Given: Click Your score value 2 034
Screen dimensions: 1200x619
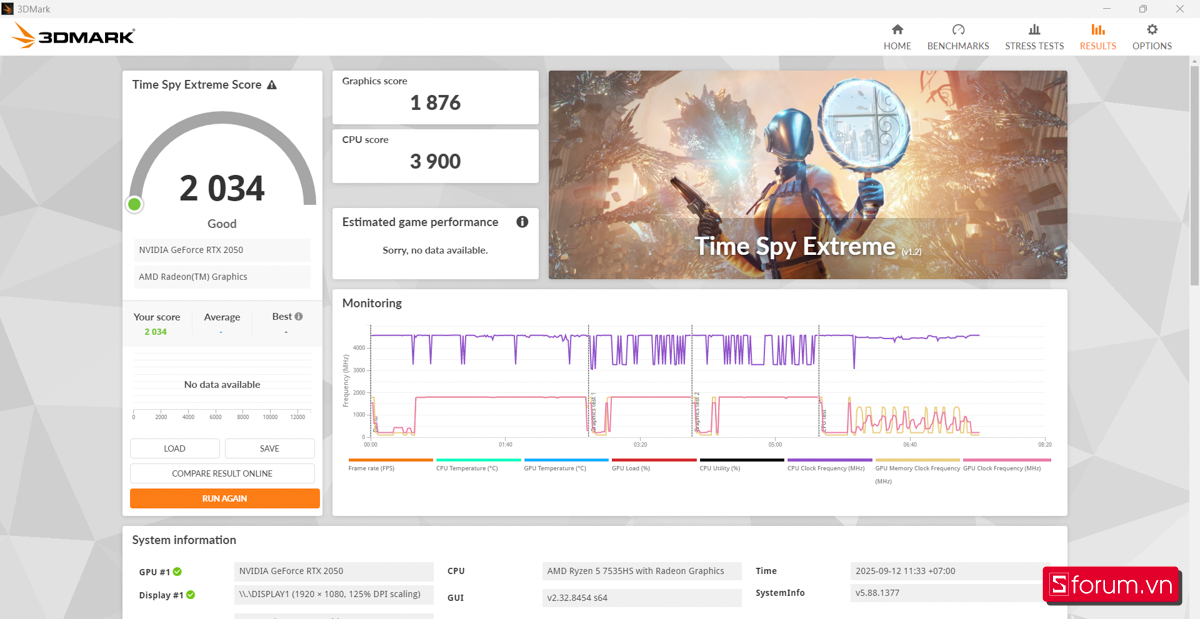Looking at the screenshot, I should pyautogui.click(x=156, y=332).
